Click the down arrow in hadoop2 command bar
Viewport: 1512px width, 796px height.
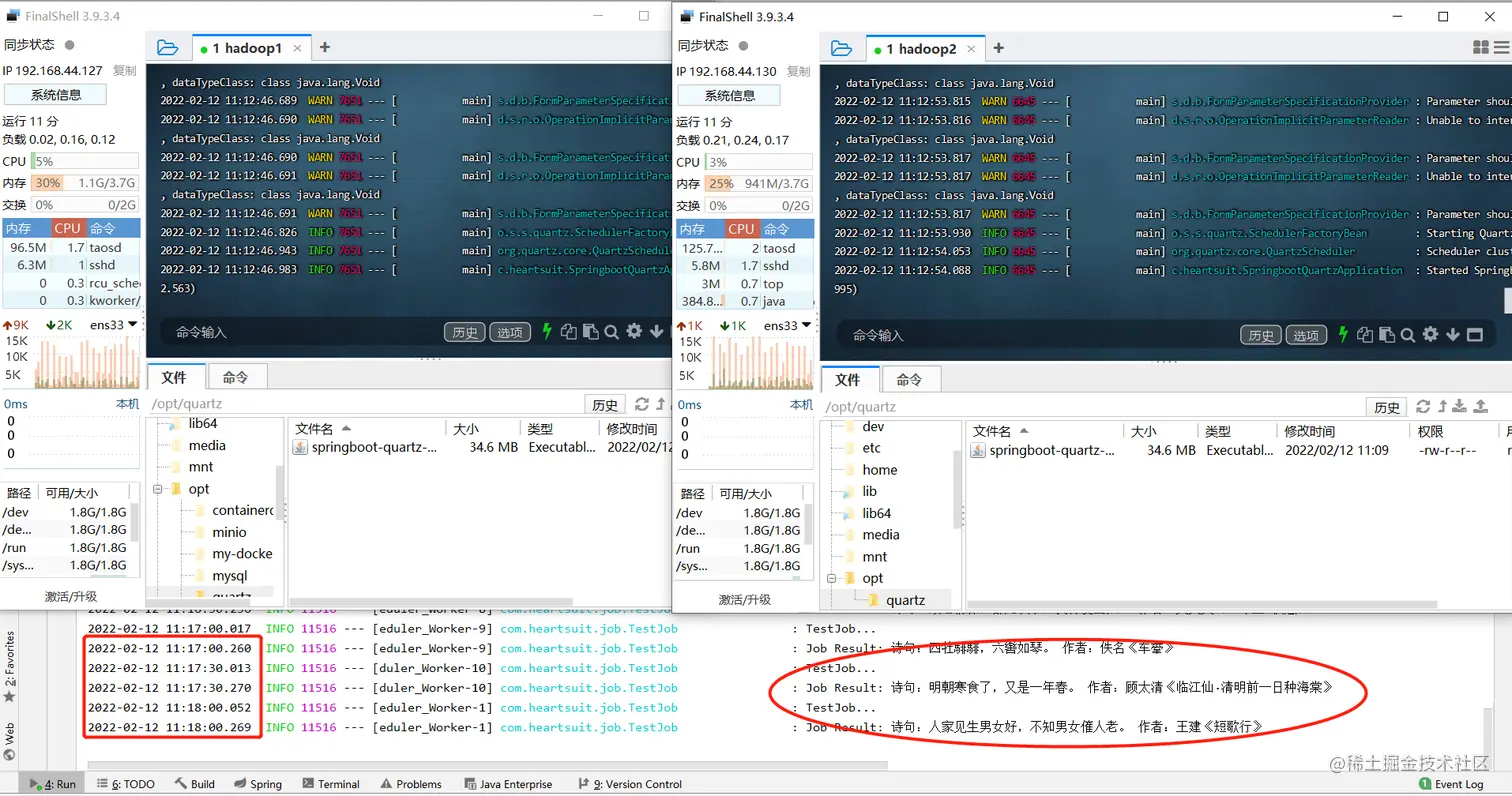1453,334
